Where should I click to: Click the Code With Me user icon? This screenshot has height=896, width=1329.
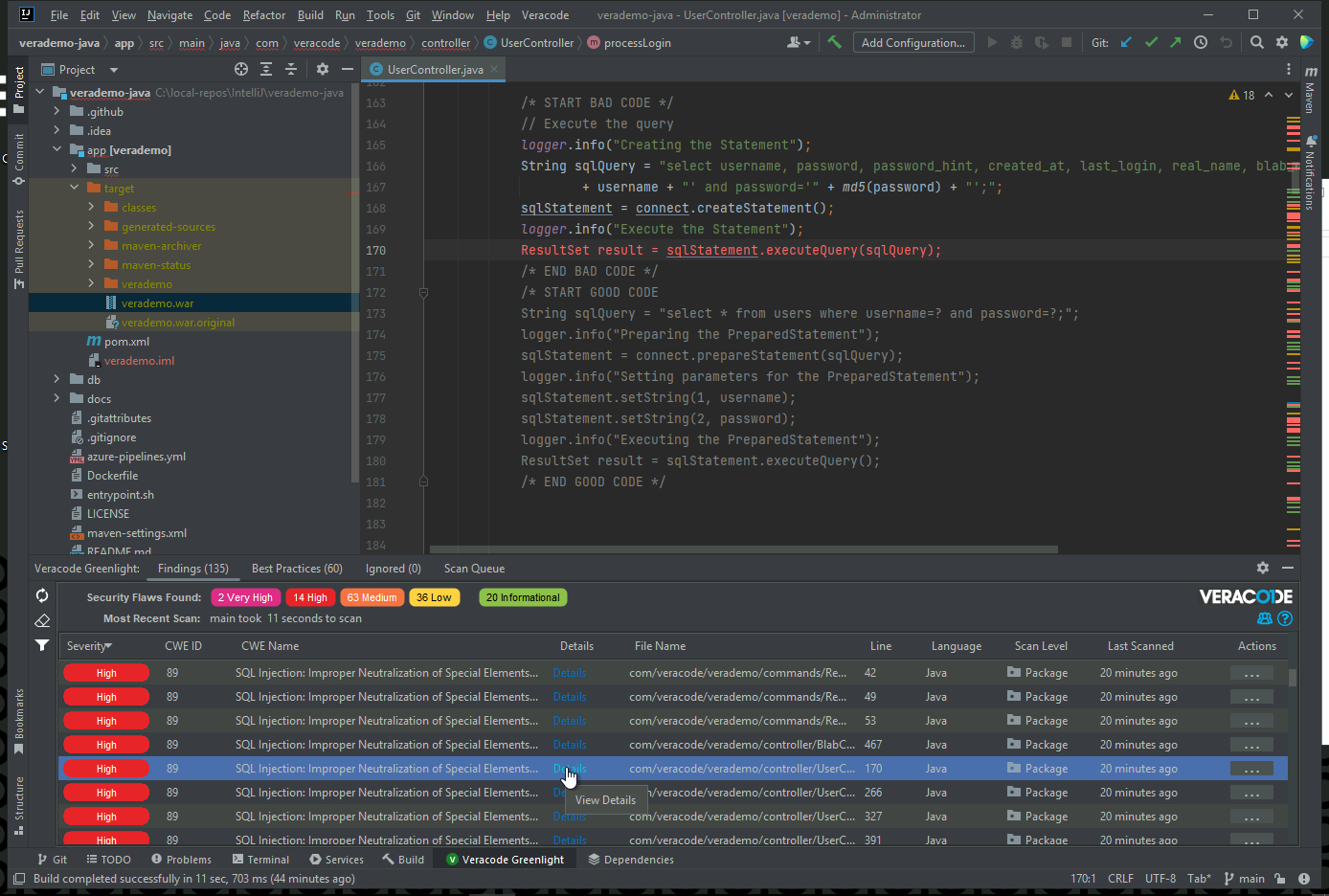(798, 42)
